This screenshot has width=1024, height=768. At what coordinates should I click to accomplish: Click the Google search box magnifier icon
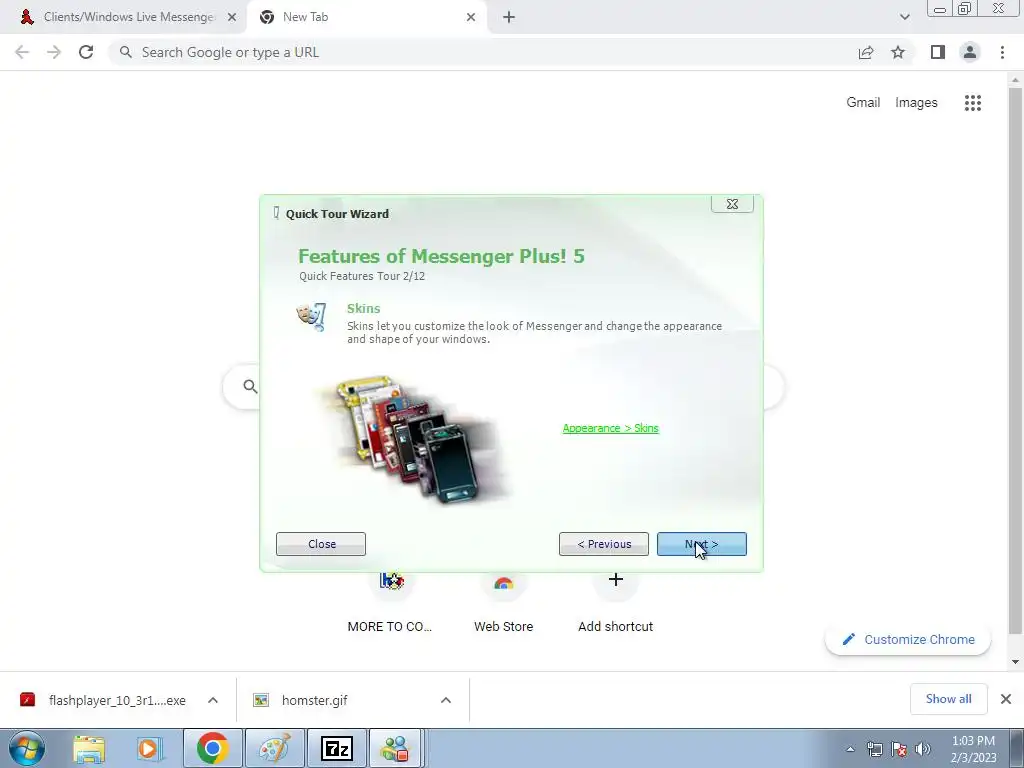tap(250, 387)
